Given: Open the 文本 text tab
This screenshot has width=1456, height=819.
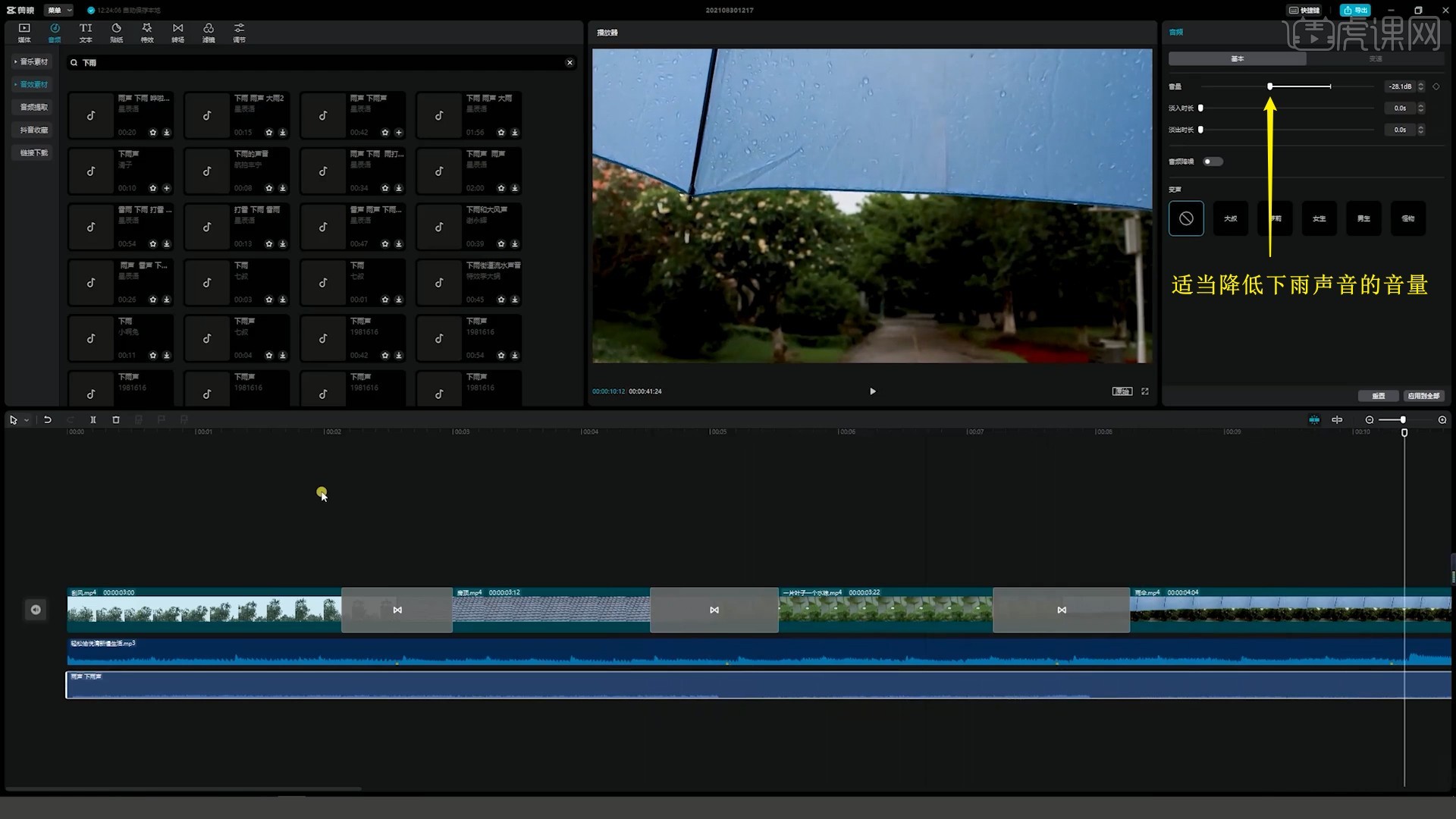Looking at the screenshot, I should point(86,33).
